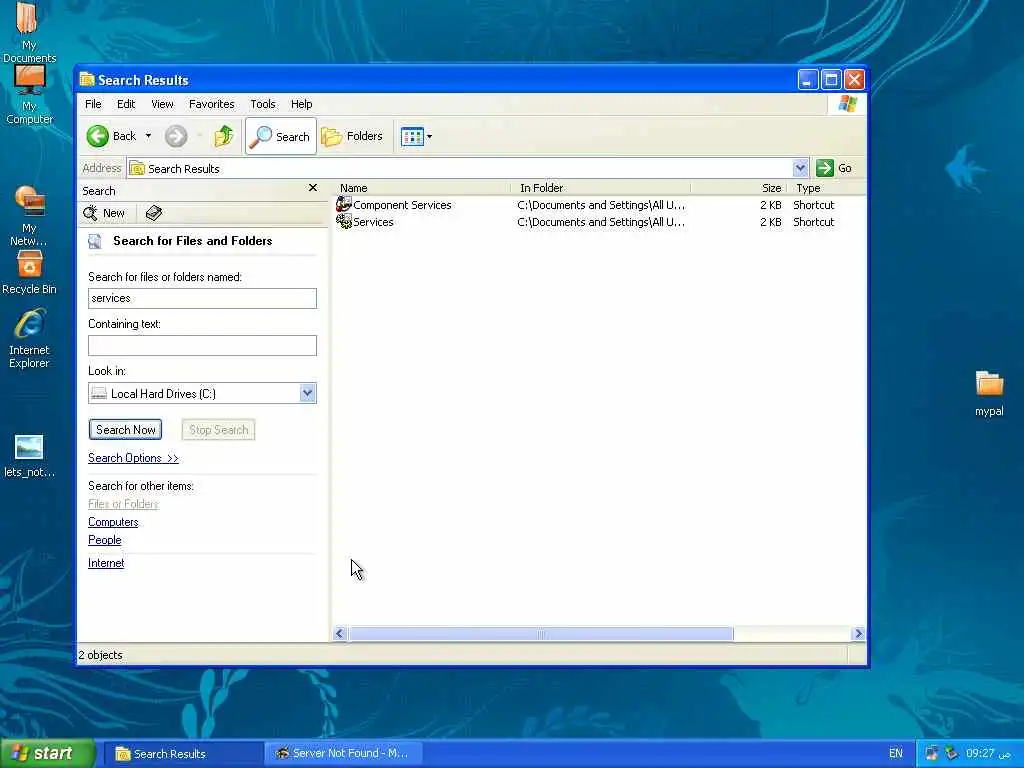The width and height of the screenshot is (1024, 768).
Task: Click the file name search field
Action: click(x=202, y=298)
